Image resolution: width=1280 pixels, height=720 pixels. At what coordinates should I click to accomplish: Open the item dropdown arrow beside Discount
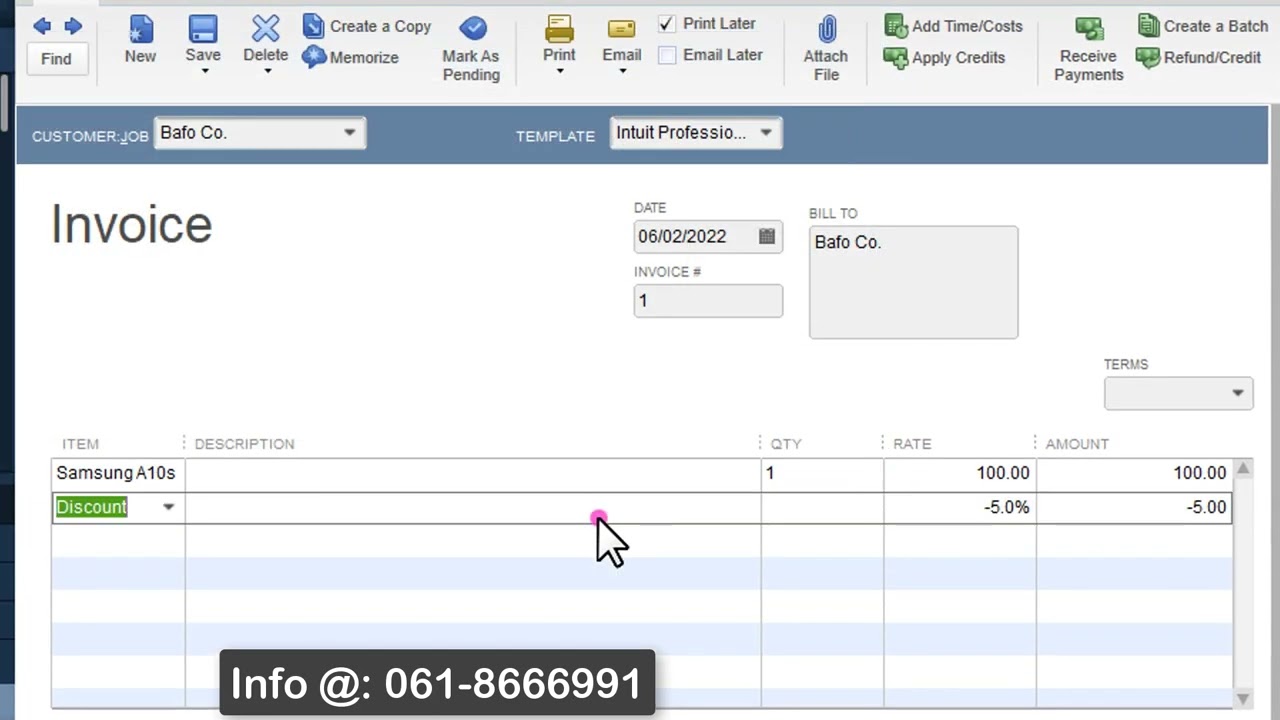(x=168, y=507)
